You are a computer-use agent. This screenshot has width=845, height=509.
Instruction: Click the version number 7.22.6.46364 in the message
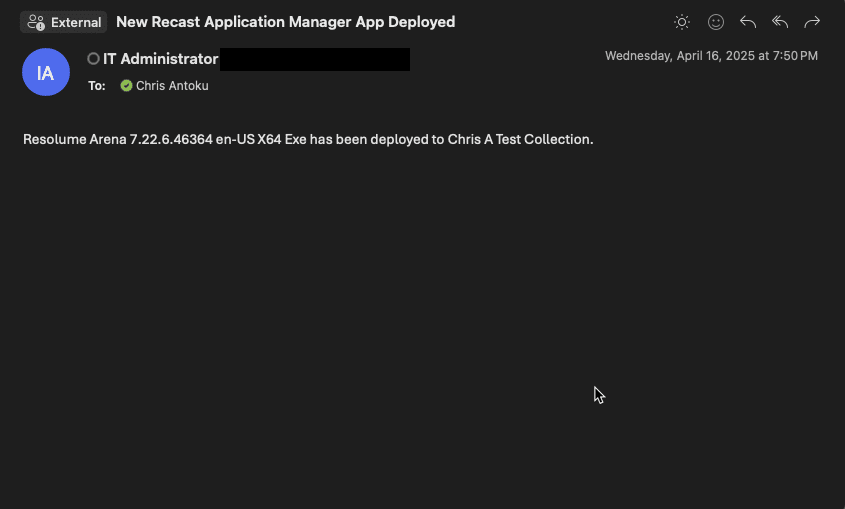tap(171, 139)
